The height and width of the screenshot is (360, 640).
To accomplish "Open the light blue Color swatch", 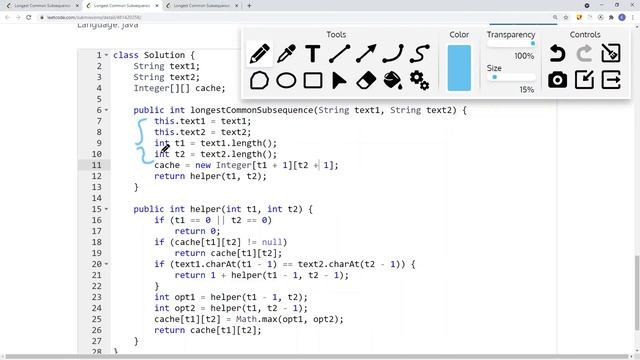I will point(459,68).
